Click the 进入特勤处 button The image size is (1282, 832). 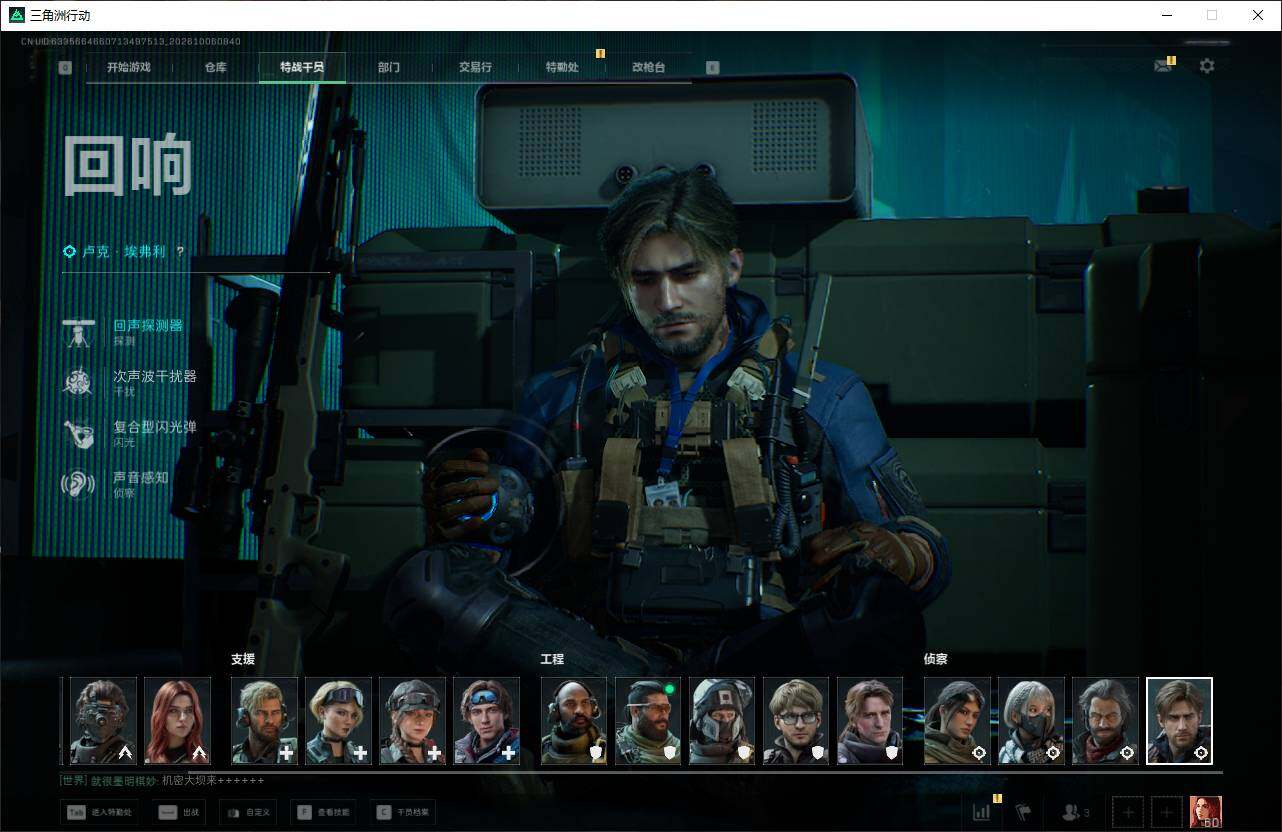coord(100,813)
